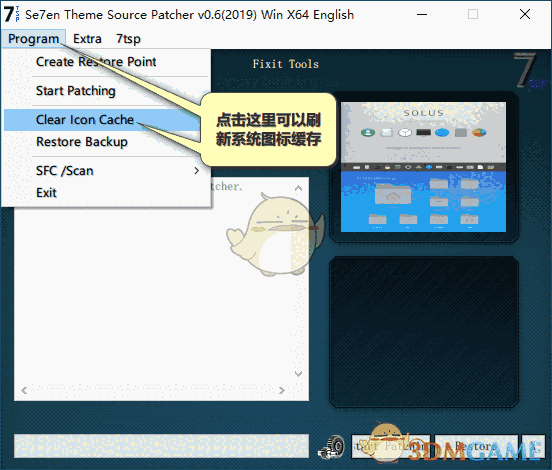The height and width of the screenshot is (470, 552).
Task: Choose Exit from the Program menu
Action: click(106, 193)
